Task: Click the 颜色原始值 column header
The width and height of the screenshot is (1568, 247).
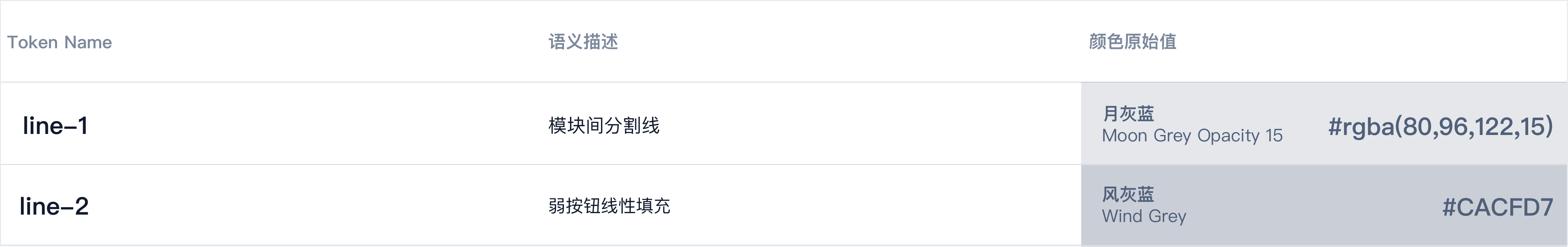Action: (x=1132, y=42)
